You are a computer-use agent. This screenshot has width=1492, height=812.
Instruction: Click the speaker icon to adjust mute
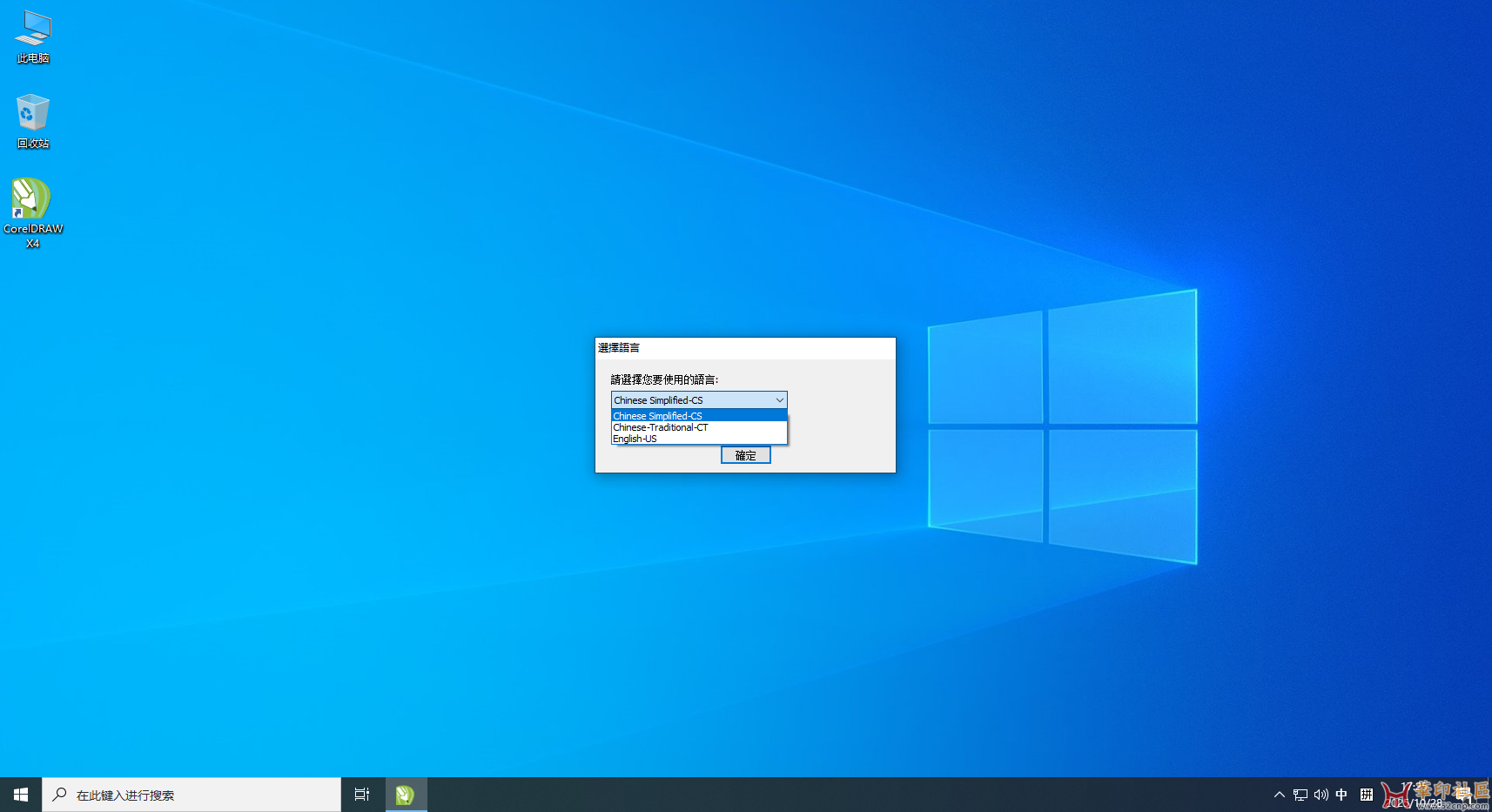coord(1321,794)
